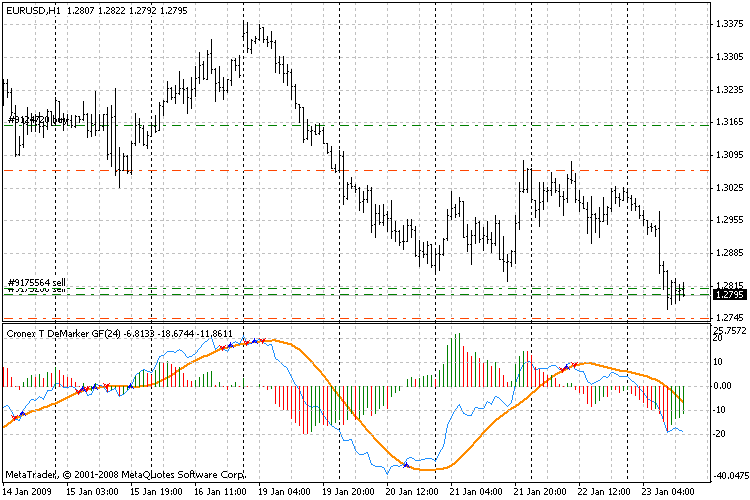Image resolution: width=750 pixels, height=500 pixels.
Task: Click the #9175564 sell order label
Action: click(36, 283)
